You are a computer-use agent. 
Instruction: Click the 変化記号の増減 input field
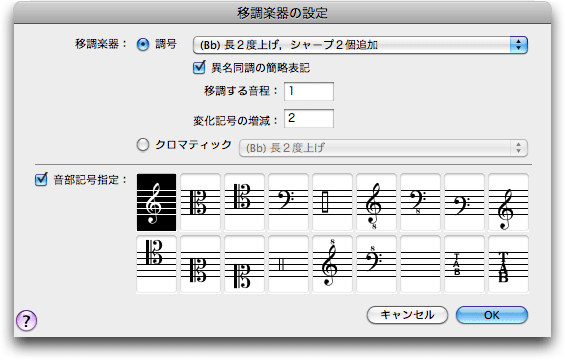(x=309, y=118)
